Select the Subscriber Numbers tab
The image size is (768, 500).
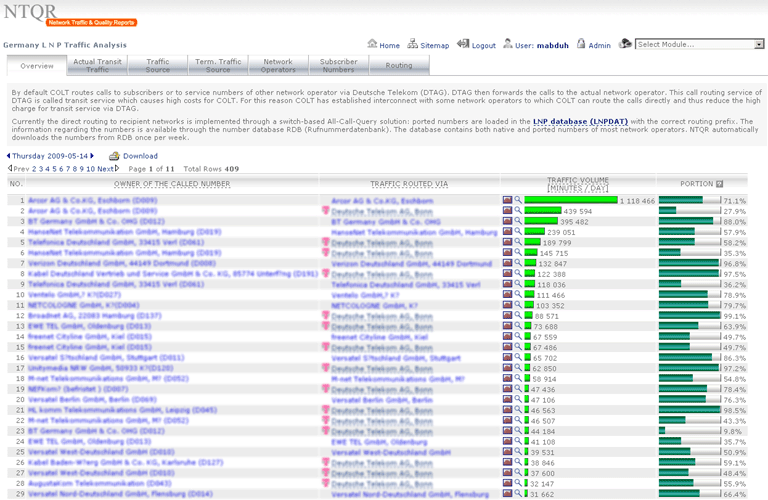tap(338, 65)
